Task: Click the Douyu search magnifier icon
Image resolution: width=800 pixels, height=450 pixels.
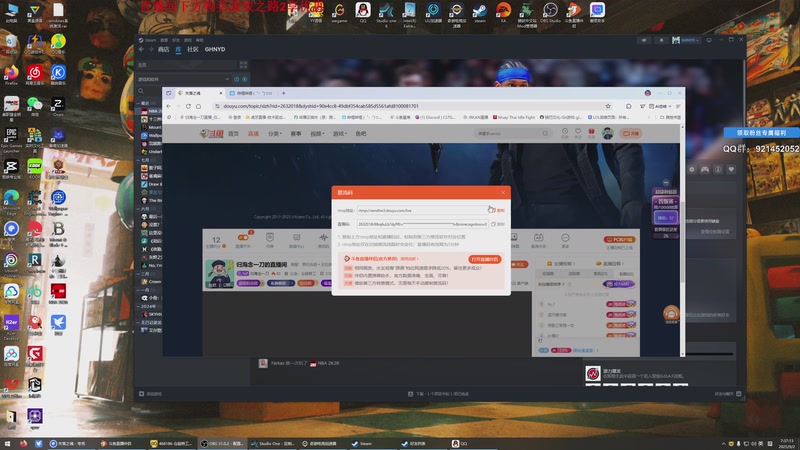Action: (545, 134)
